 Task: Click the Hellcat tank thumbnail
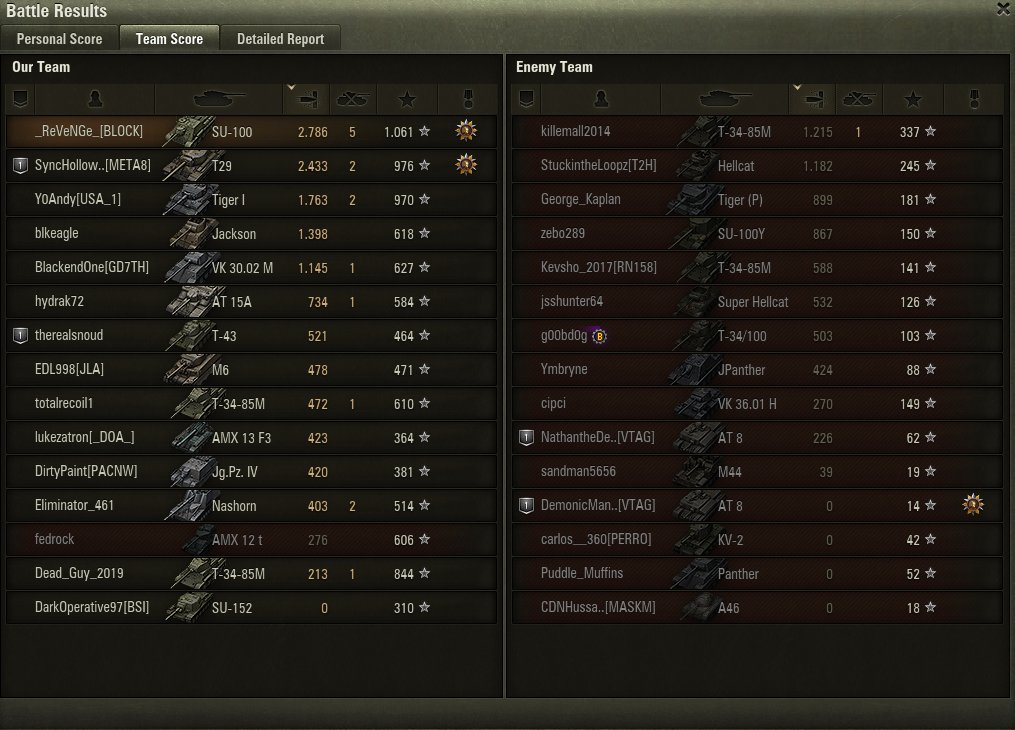[x=696, y=166]
